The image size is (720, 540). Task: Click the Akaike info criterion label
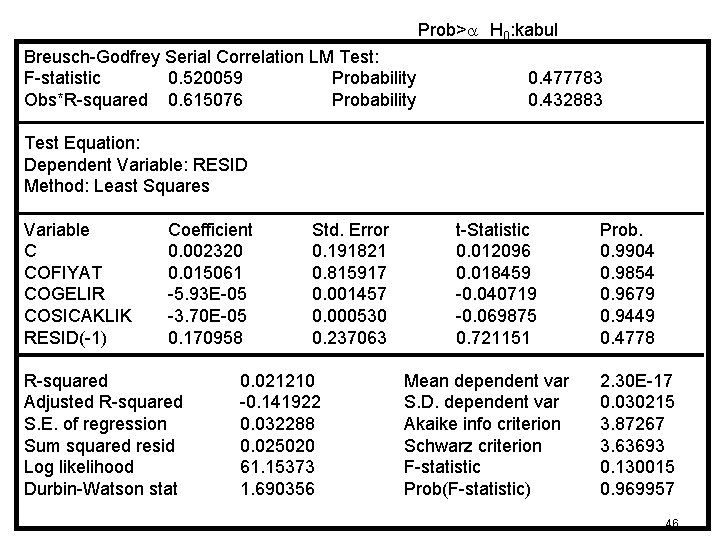[482, 424]
